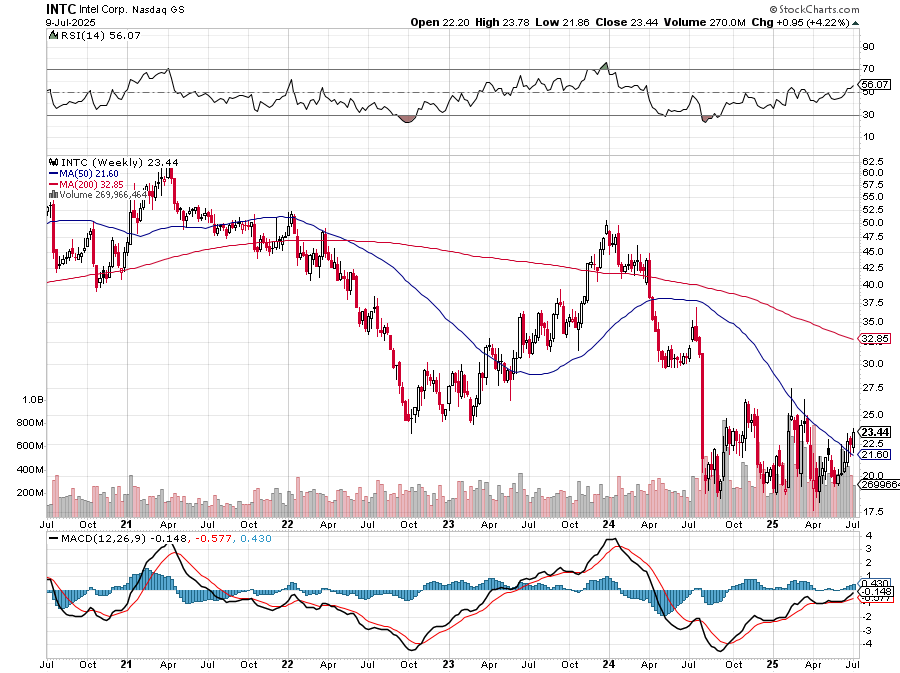Viewport: 900px width, 673px height.
Task: Click the blue '0.430' histogram value in MACD legend
Action: pyautogui.click(x=255, y=539)
